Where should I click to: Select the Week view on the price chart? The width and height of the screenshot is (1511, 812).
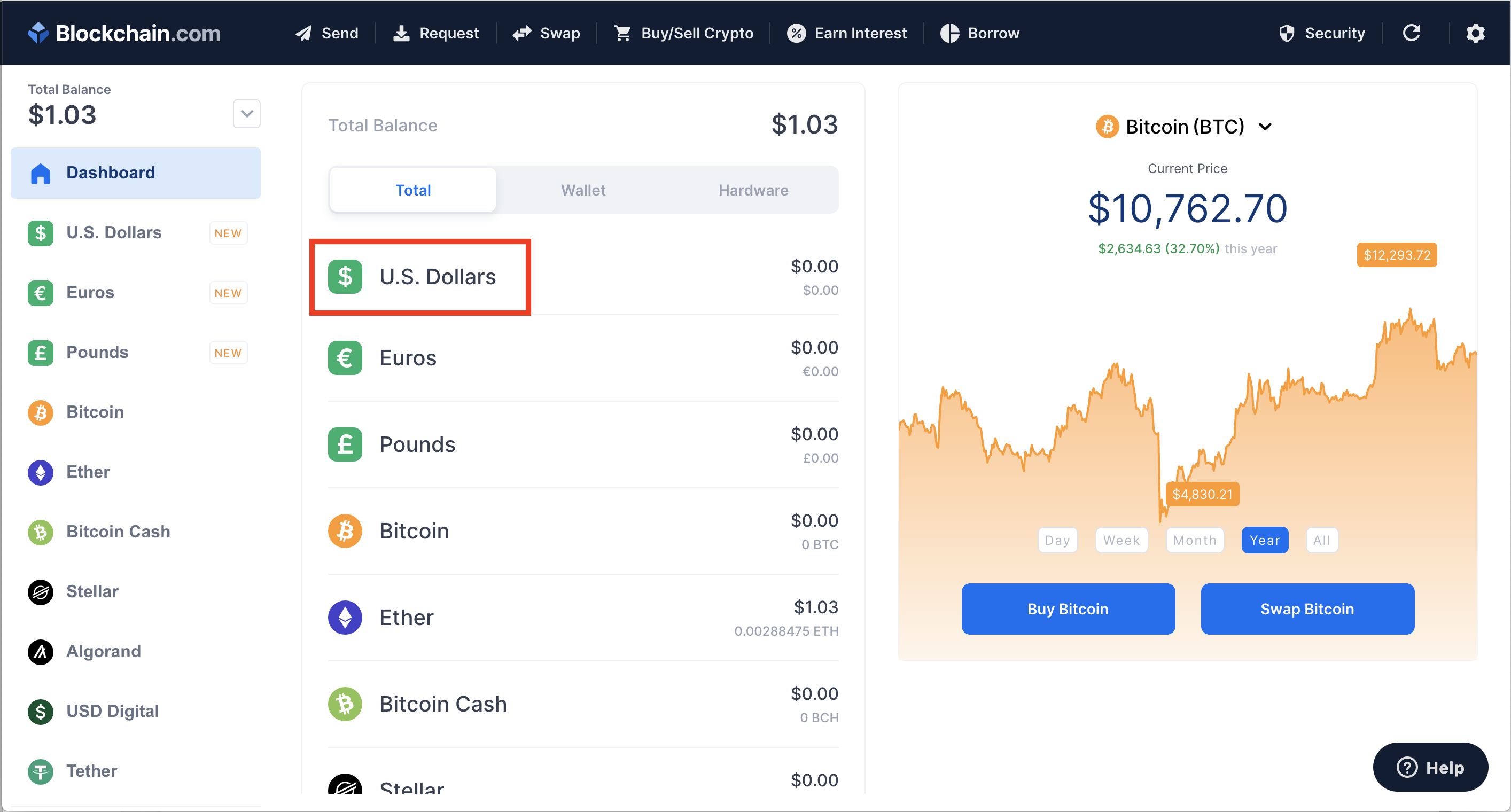(1122, 539)
